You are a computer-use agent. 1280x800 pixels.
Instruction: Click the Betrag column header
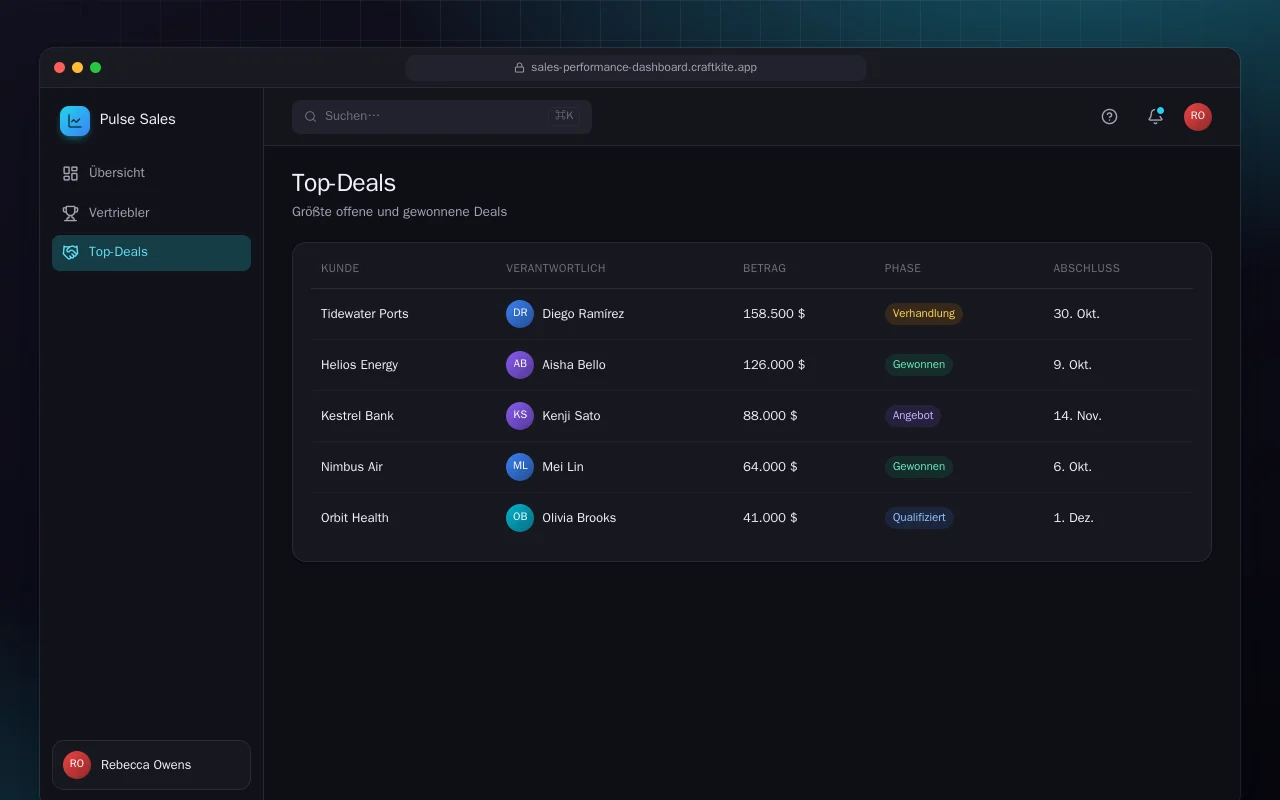click(x=764, y=269)
